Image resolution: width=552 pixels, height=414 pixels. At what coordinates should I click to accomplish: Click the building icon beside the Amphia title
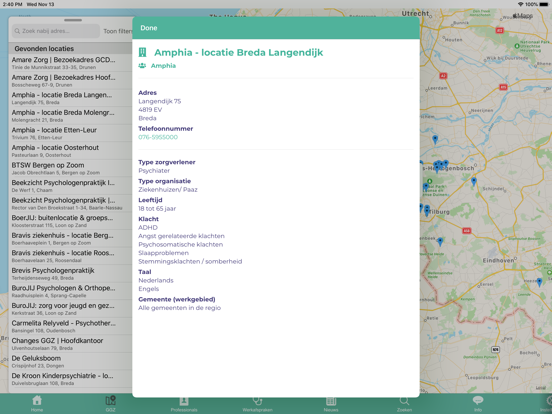click(x=142, y=52)
